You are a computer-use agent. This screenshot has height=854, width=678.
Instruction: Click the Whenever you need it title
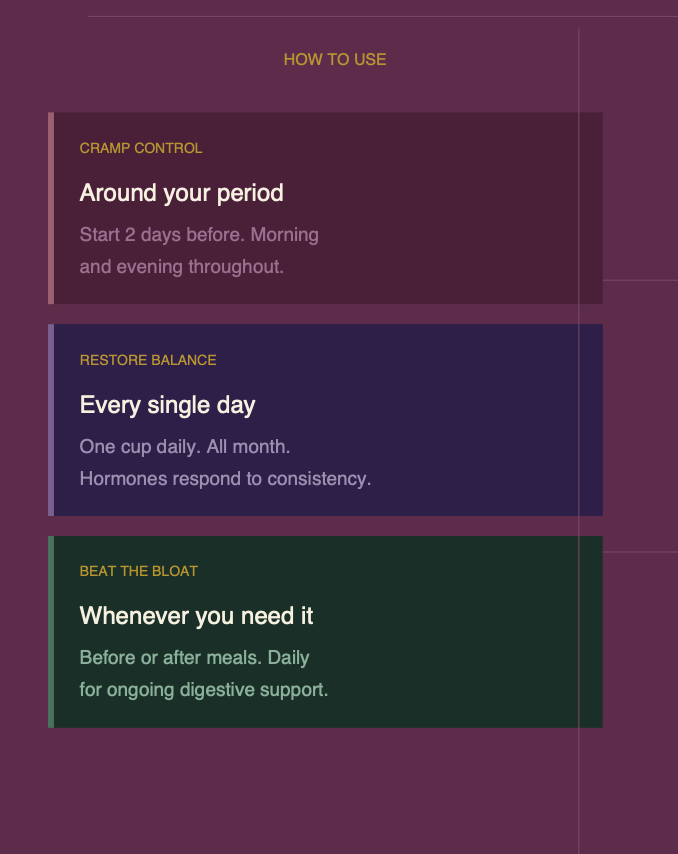(196, 616)
